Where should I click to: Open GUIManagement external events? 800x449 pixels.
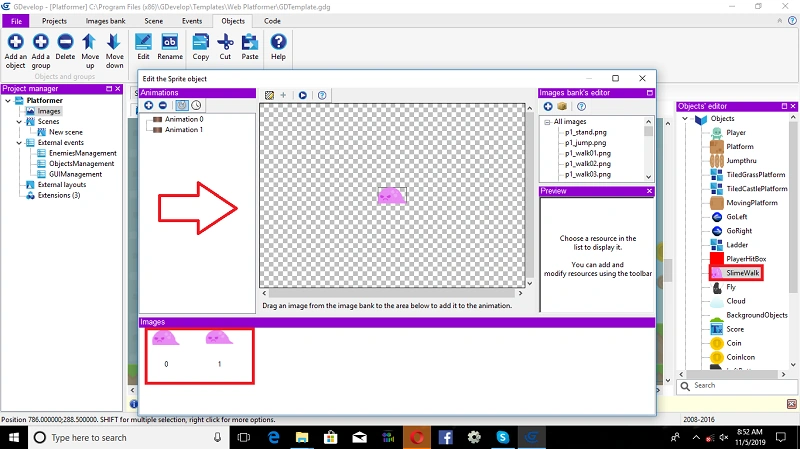click(76, 174)
